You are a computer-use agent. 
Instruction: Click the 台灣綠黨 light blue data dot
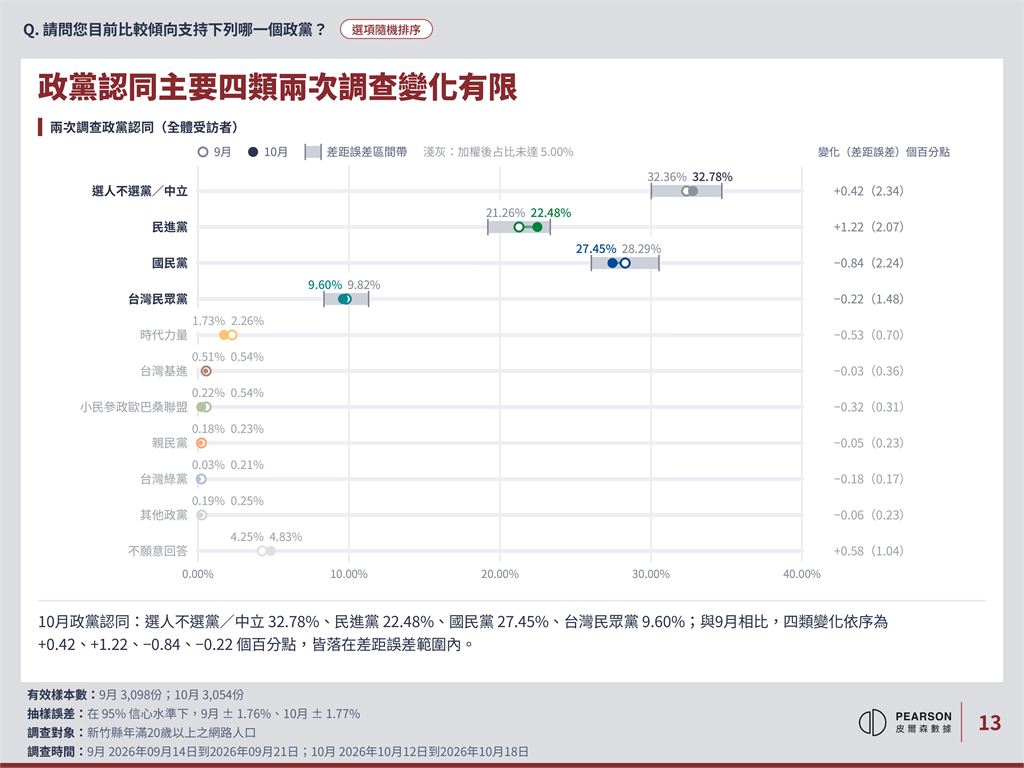point(201,479)
